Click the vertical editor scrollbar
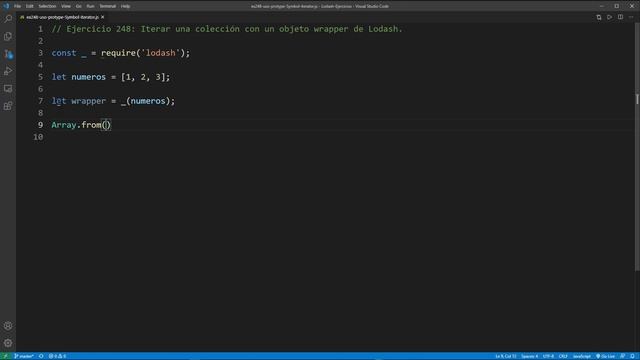Screen dimensions: 640x360 click(x=637, y=147)
